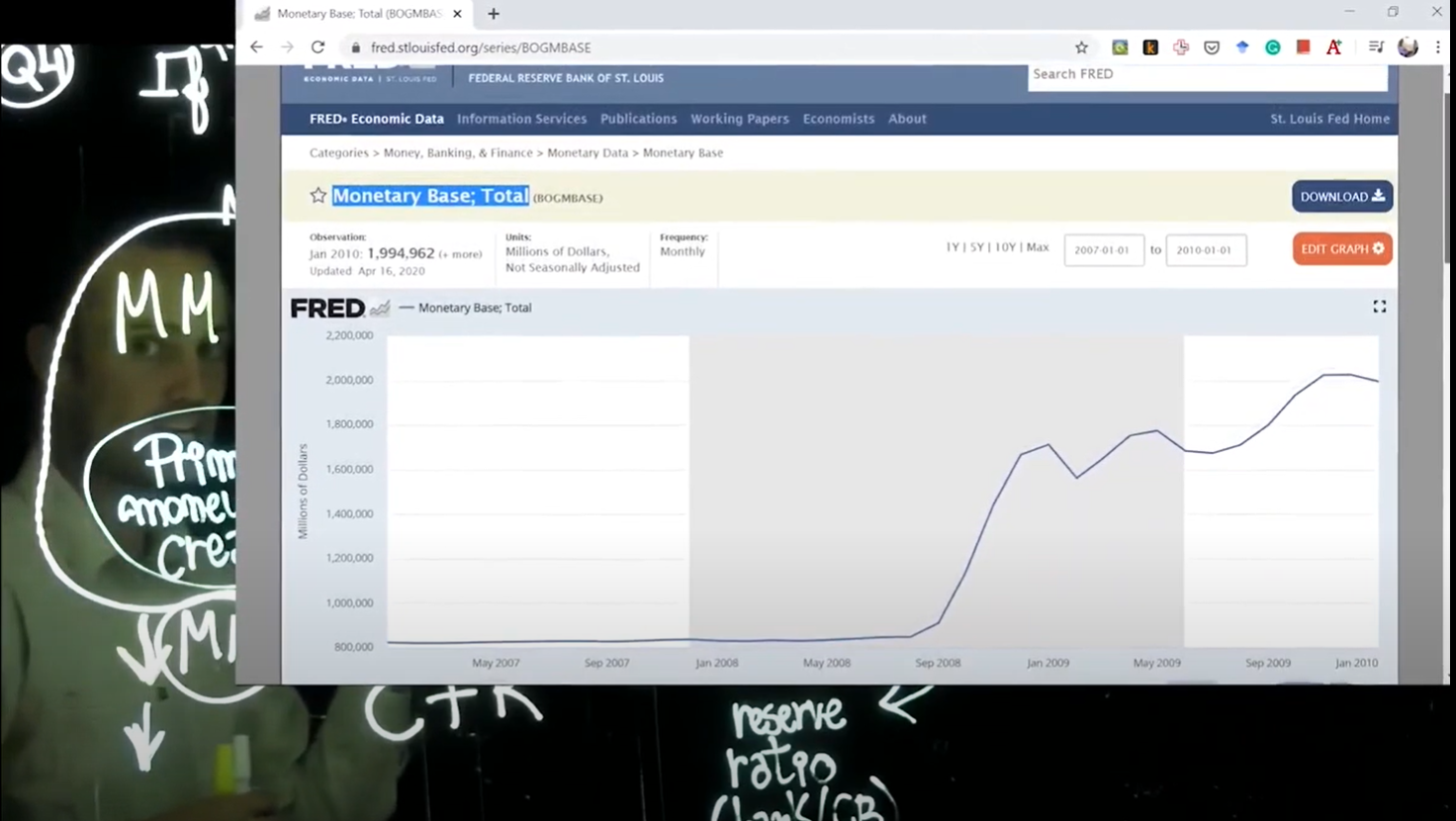Viewport: 1456px width, 821px height.
Task: Open a new browser tab
Action: pos(494,14)
